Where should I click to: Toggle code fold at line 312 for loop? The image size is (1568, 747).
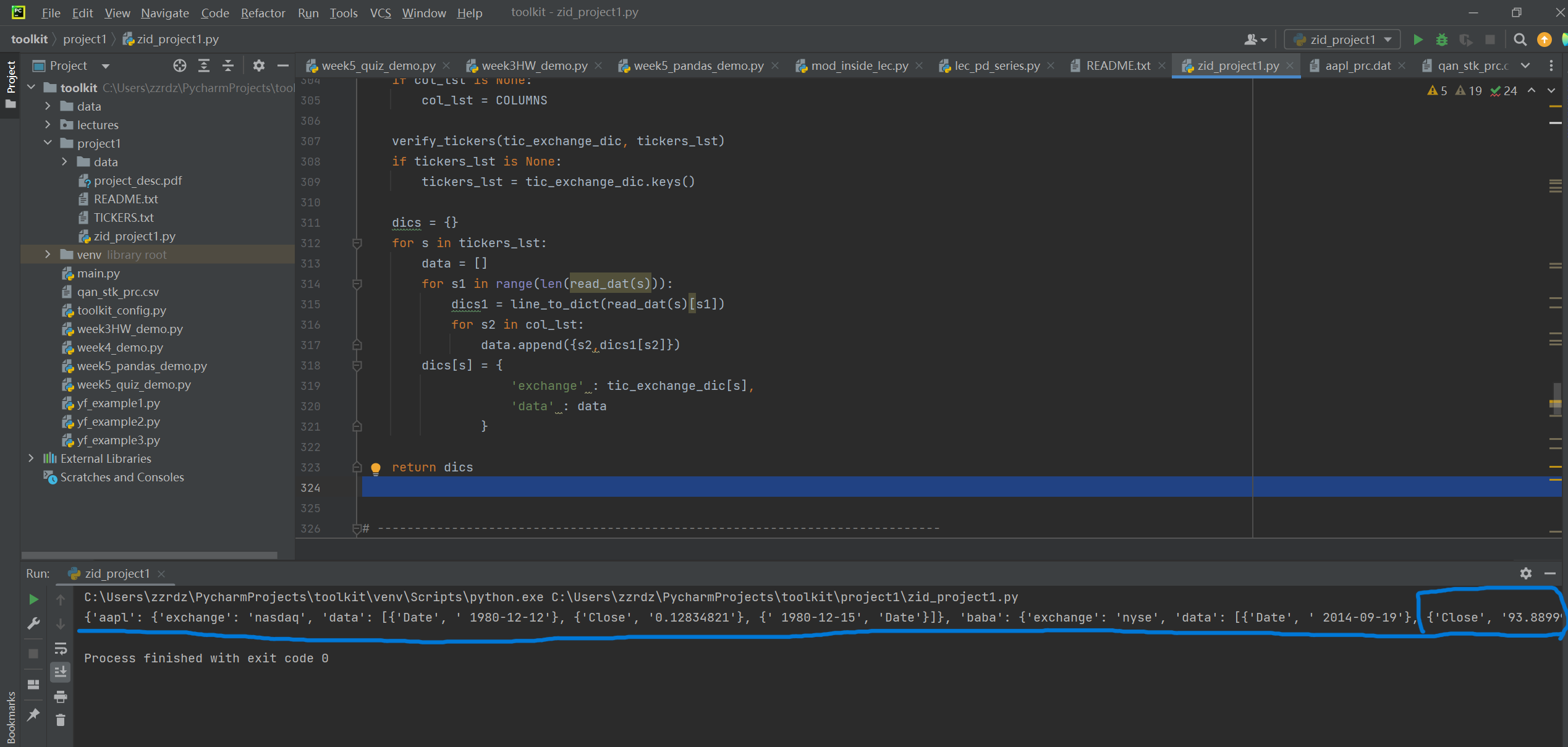tap(357, 243)
